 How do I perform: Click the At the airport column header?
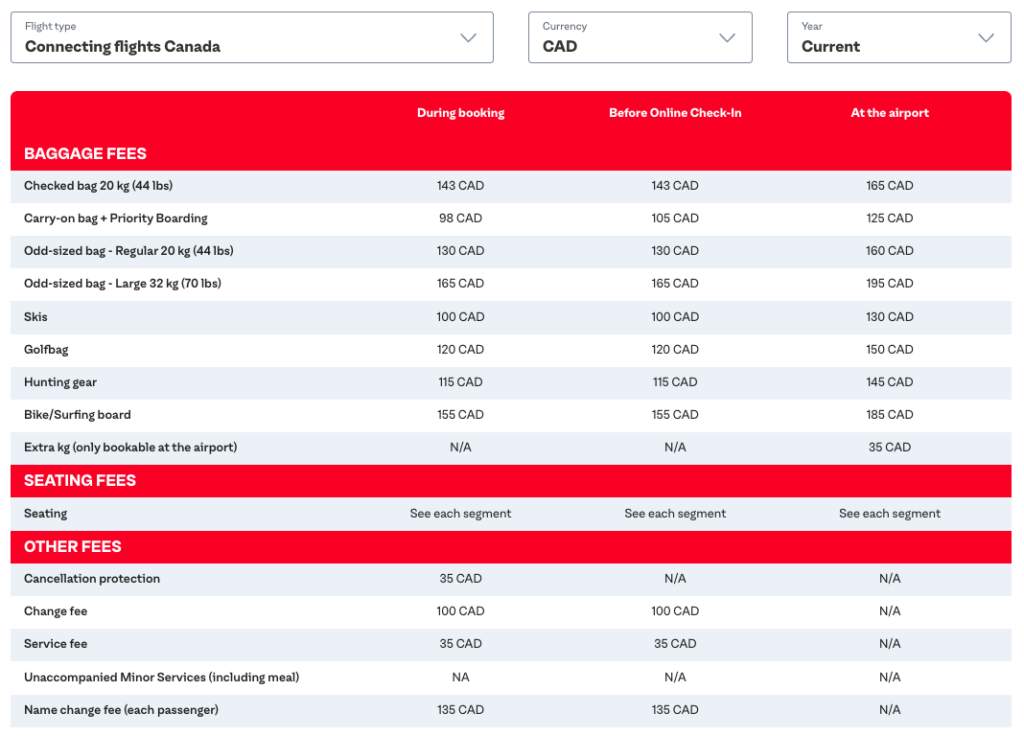(x=889, y=113)
